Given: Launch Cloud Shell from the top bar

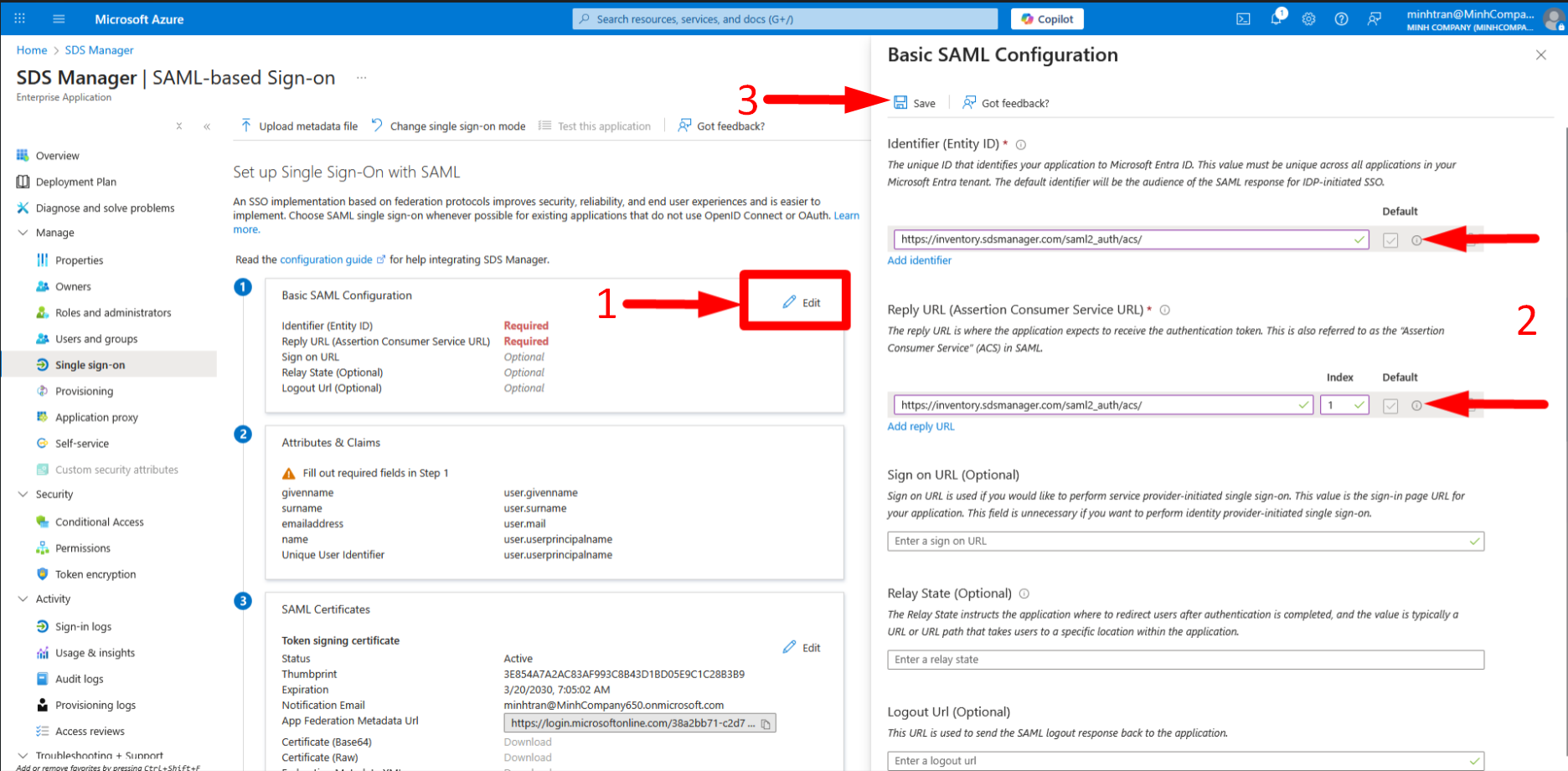Looking at the screenshot, I should (1243, 18).
